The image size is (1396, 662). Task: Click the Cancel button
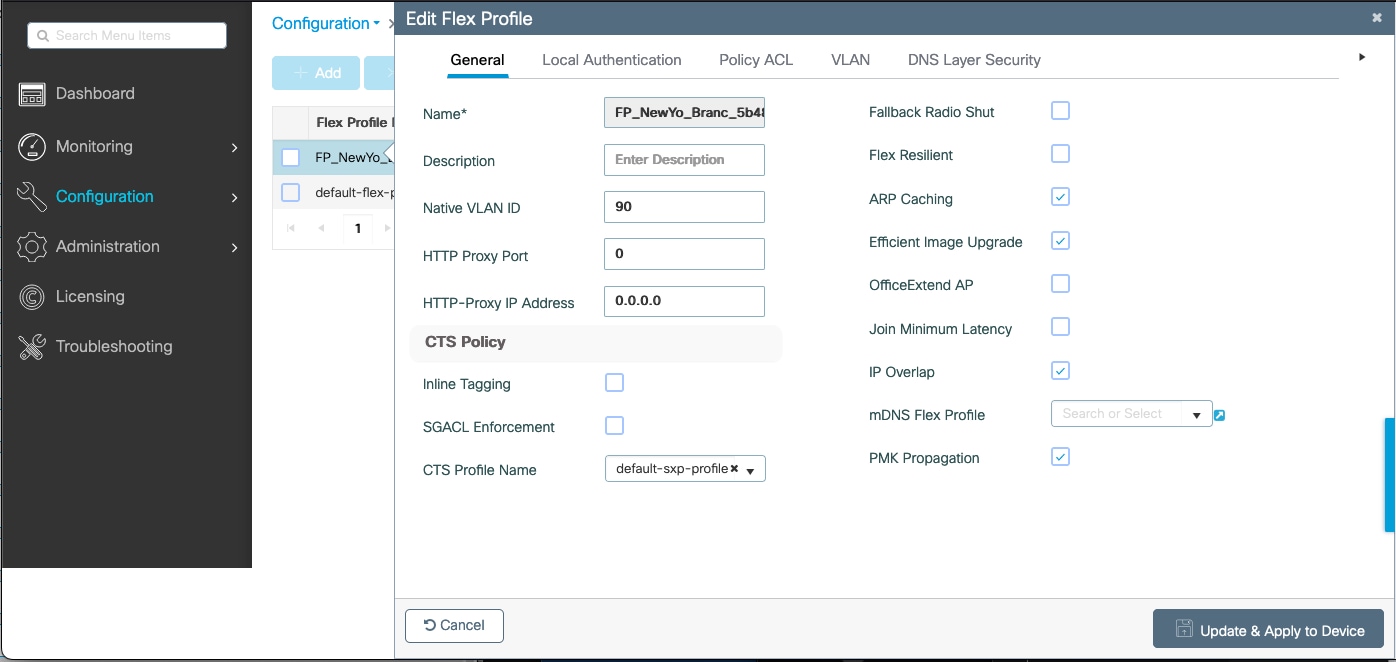click(454, 626)
